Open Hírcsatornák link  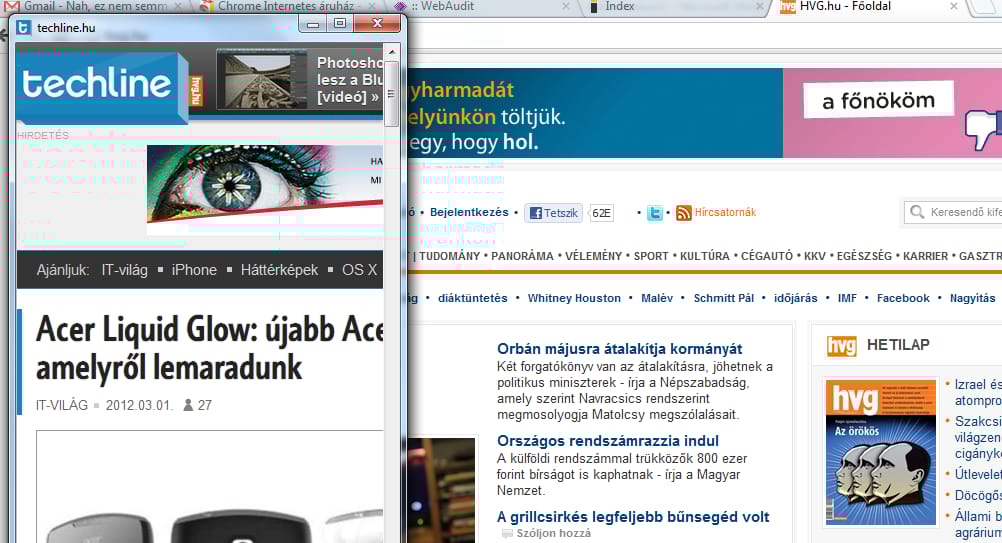point(725,212)
